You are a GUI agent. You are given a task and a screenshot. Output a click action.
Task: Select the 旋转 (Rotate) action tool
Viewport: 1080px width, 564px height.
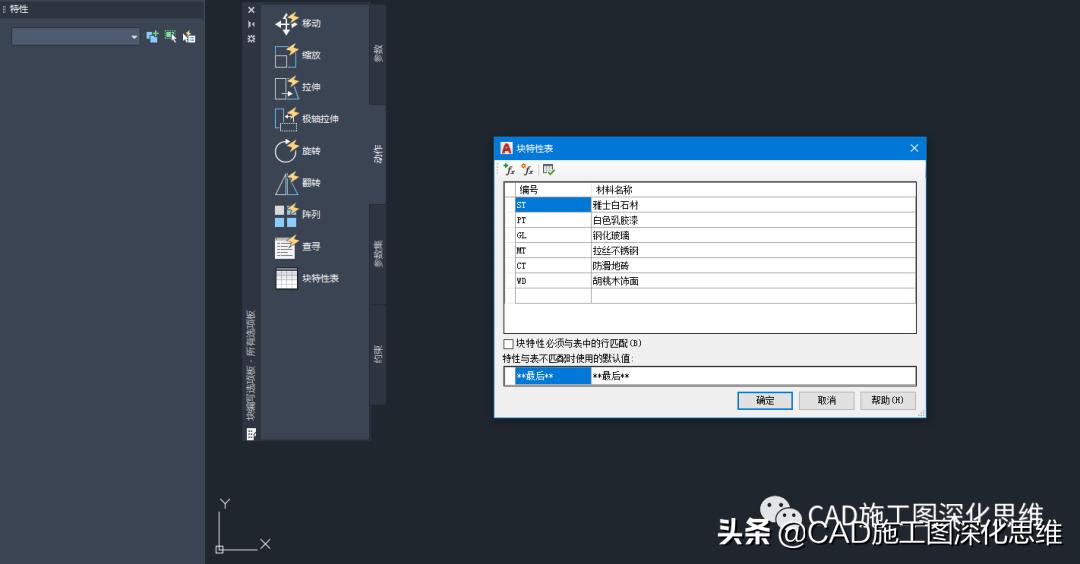(298, 151)
